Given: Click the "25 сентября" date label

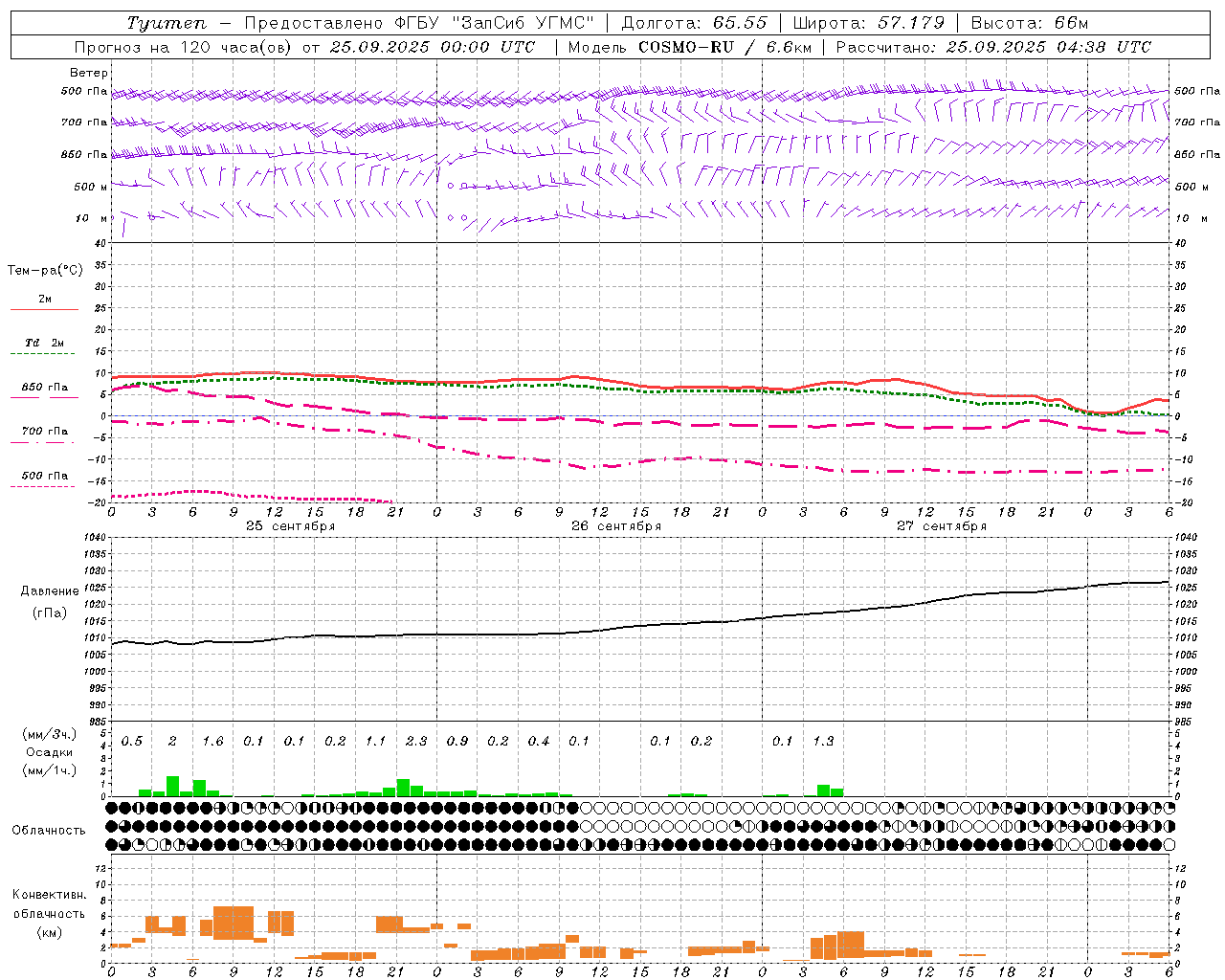Looking at the screenshot, I should [290, 526].
